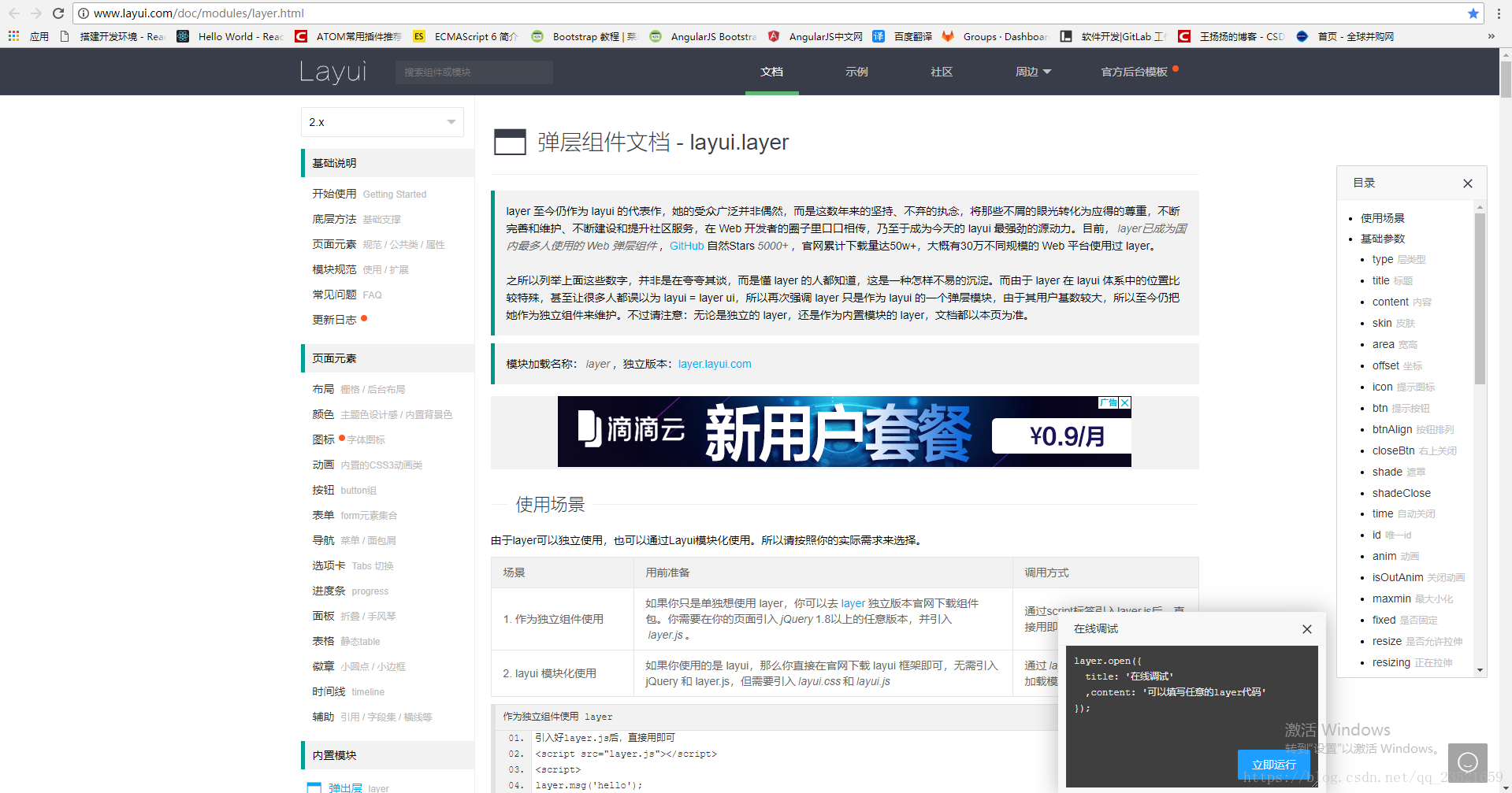Open 颜色 sidebar link

(x=382, y=414)
